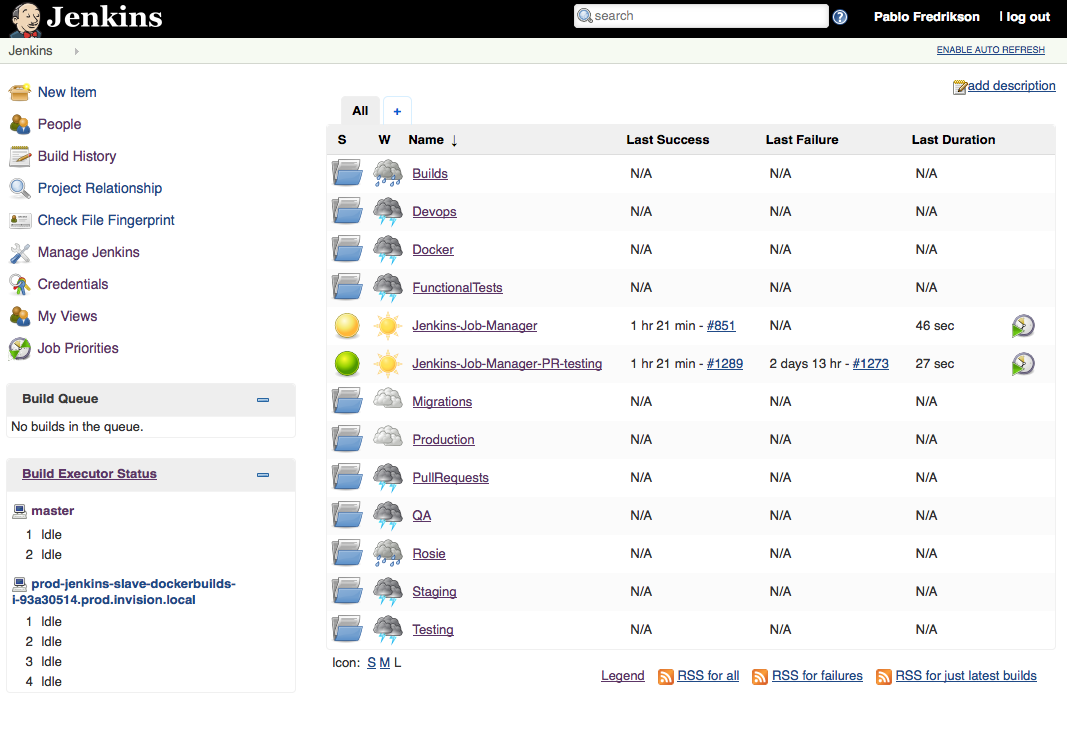The width and height of the screenshot is (1067, 734).
Task: Open Manage Jenkins
Action: tap(88, 252)
